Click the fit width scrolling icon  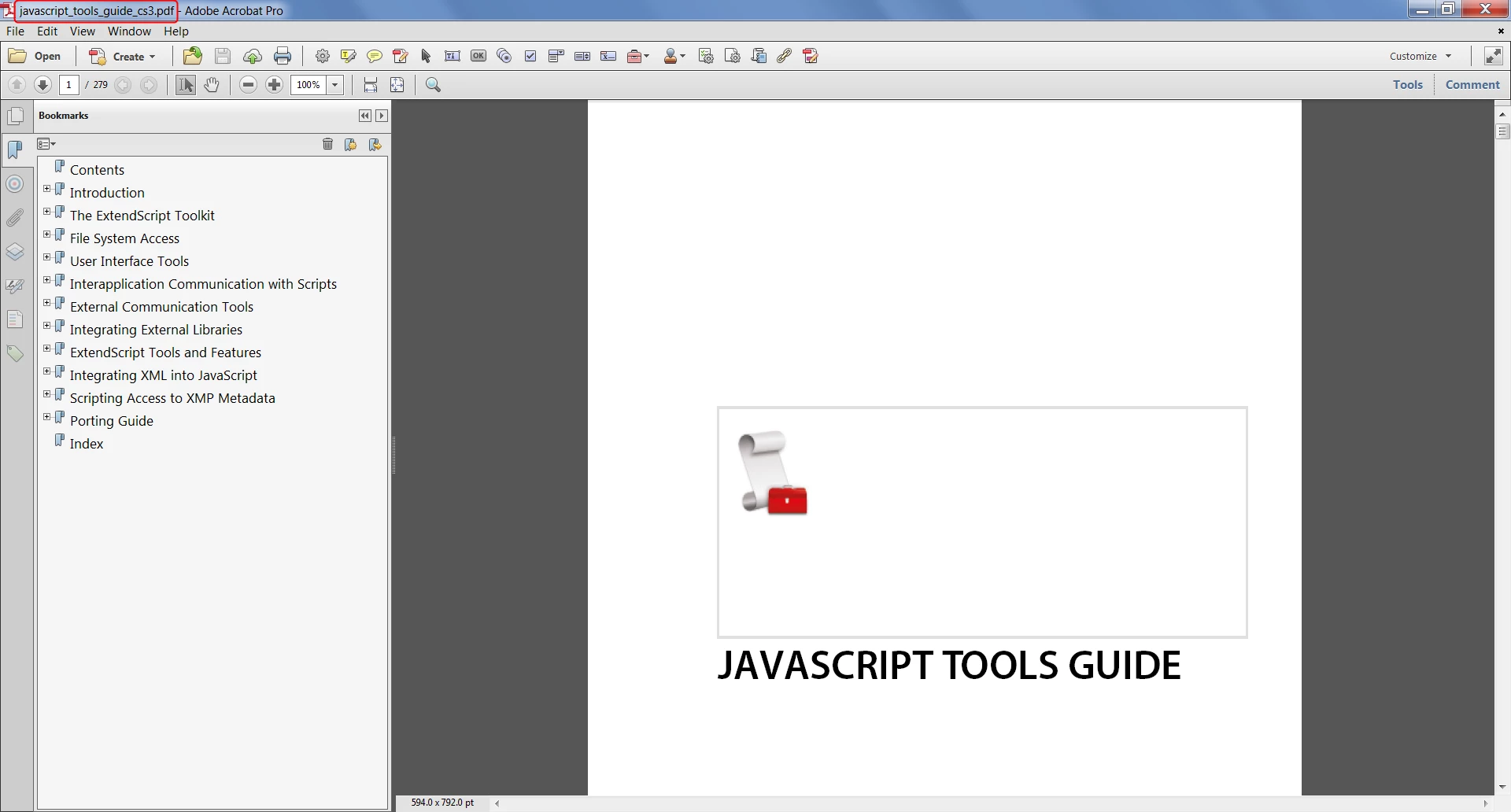point(371,85)
